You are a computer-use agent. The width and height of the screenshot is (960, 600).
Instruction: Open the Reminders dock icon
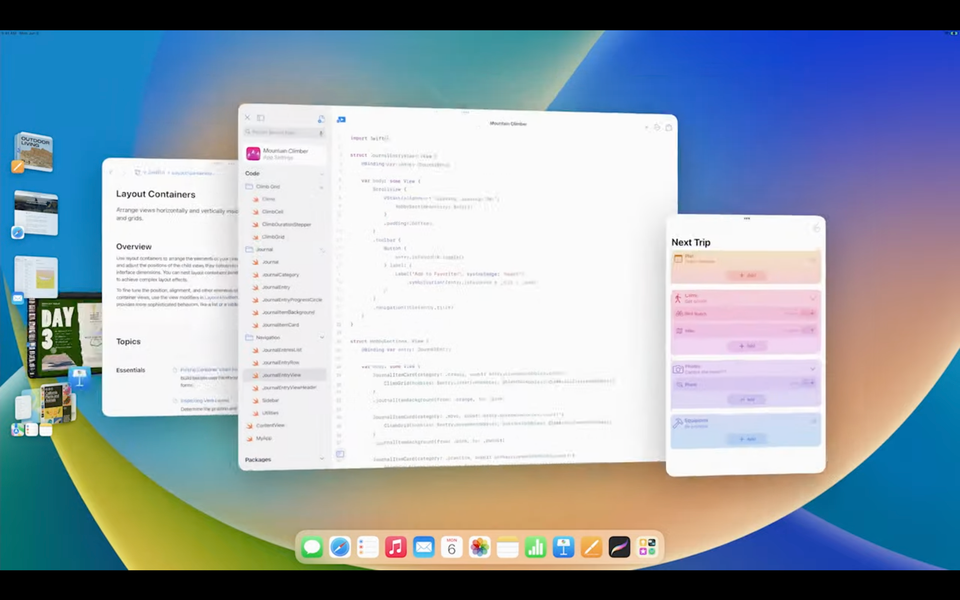point(368,547)
